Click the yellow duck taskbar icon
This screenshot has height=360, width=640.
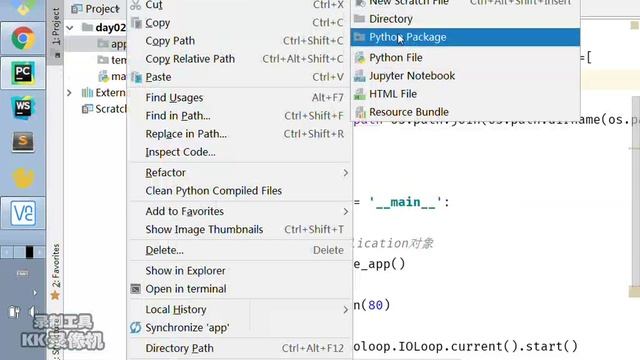[x=23, y=178]
